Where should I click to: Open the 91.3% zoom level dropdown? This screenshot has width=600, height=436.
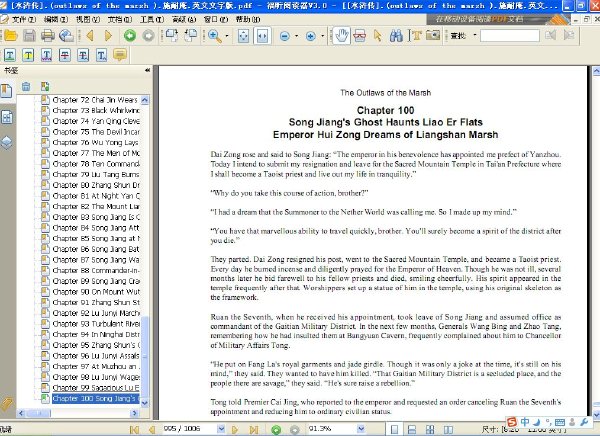click(x=360, y=428)
